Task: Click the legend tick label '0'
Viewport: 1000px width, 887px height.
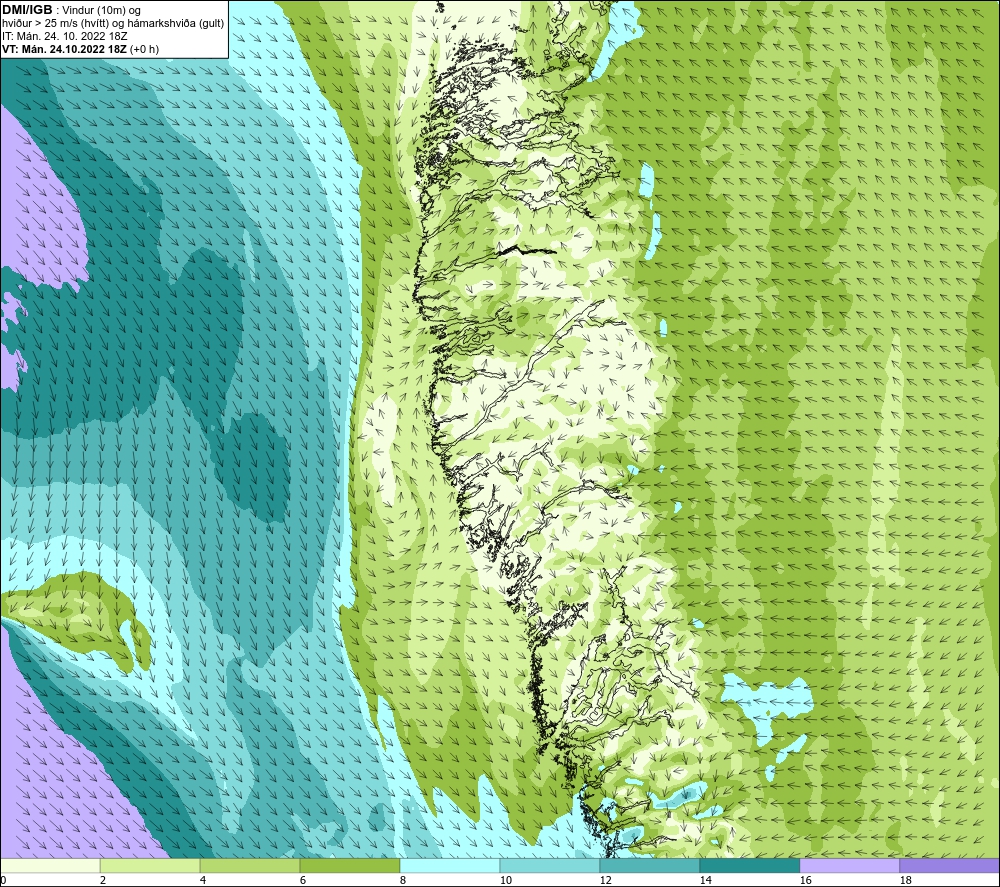Action: (x=4, y=880)
